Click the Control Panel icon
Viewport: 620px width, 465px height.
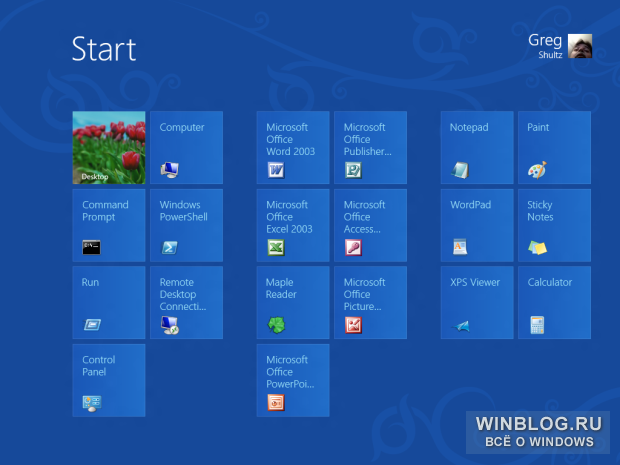point(92,403)
